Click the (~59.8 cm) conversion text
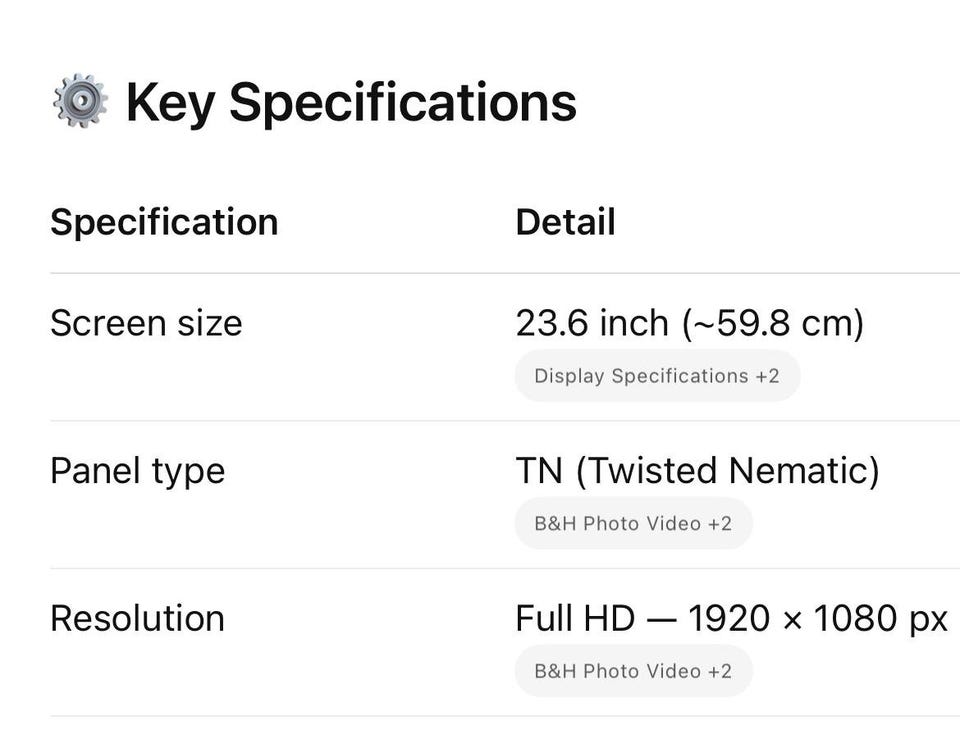 773,323
